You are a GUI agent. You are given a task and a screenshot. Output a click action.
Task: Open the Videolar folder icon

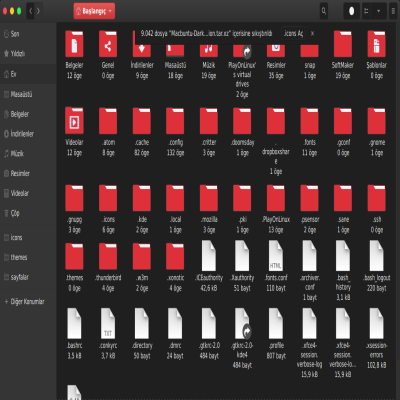74,121
